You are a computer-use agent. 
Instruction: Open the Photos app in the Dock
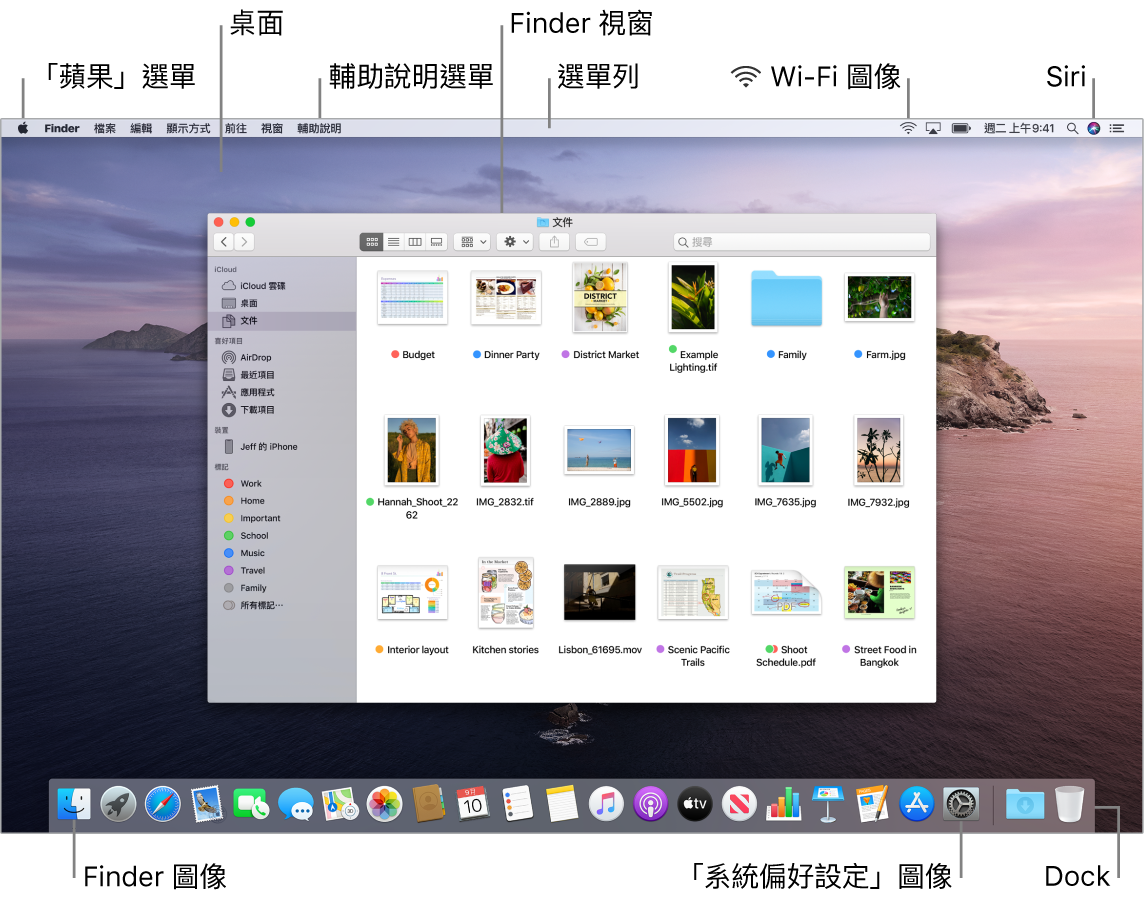(384, 804)
